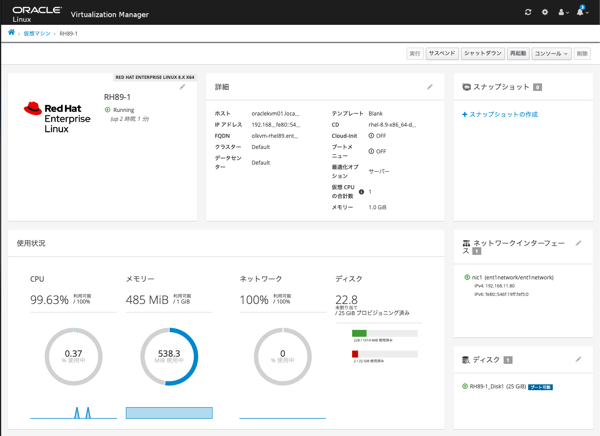Click host value oraclekvm01.loca...

click(x=275, y=114)
